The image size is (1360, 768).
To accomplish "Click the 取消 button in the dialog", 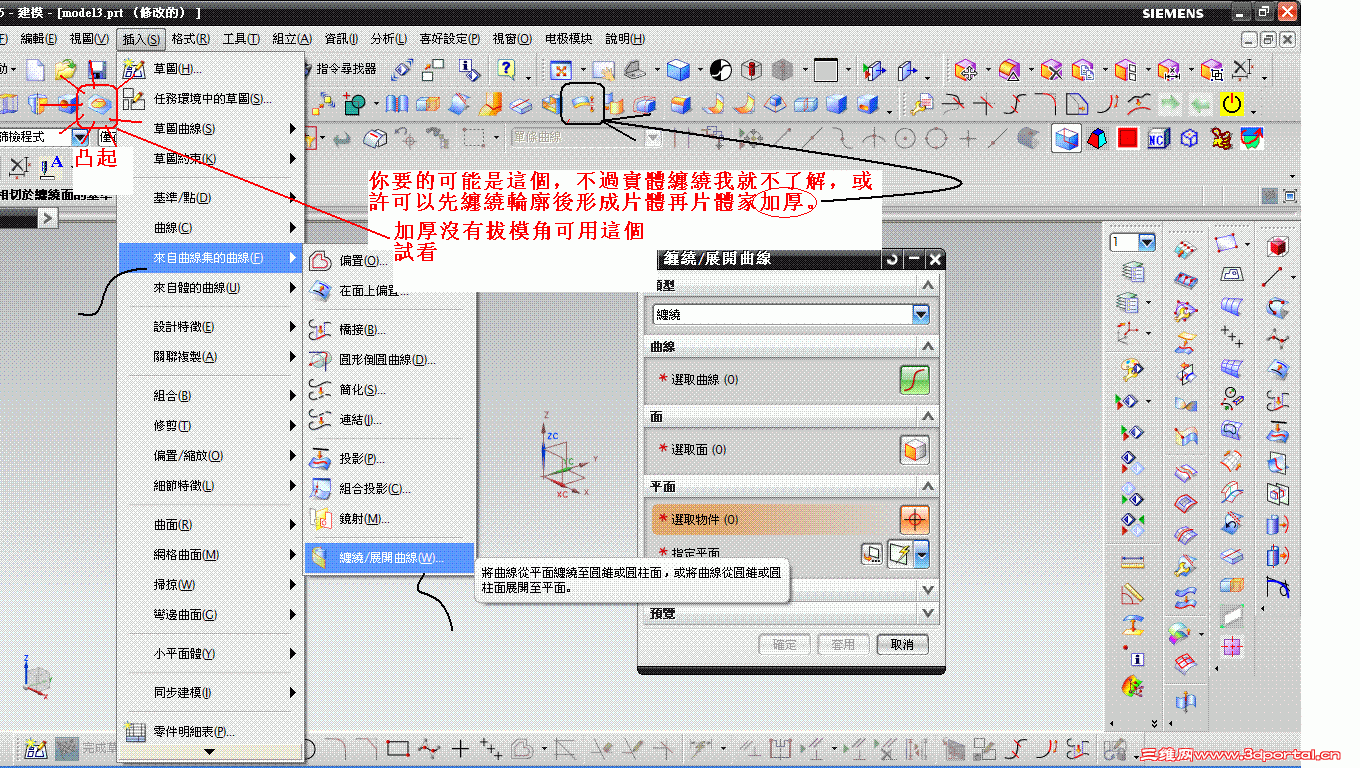I will (902, 645).
